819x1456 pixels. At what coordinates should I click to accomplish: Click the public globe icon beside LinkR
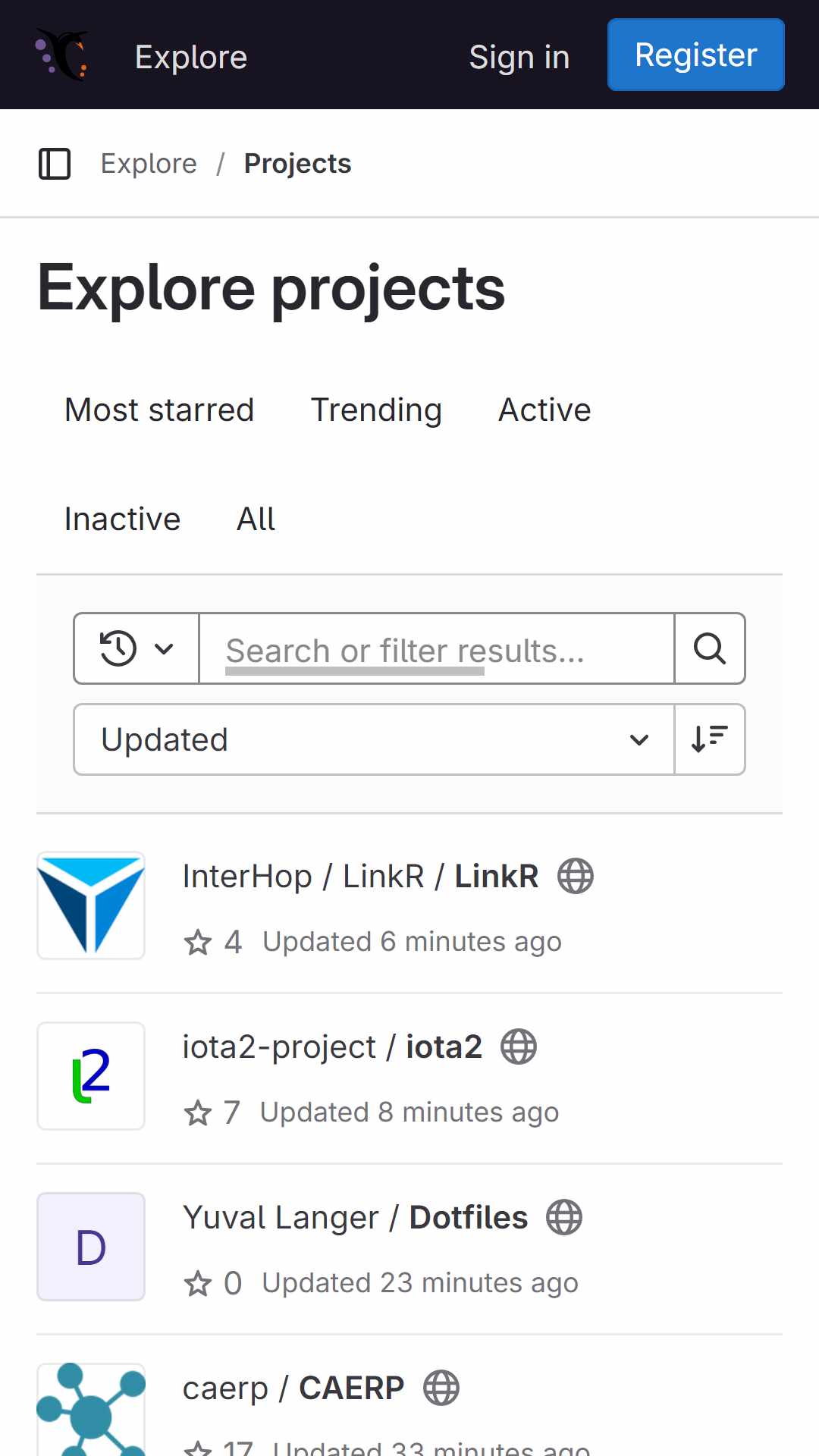(576, 877)
